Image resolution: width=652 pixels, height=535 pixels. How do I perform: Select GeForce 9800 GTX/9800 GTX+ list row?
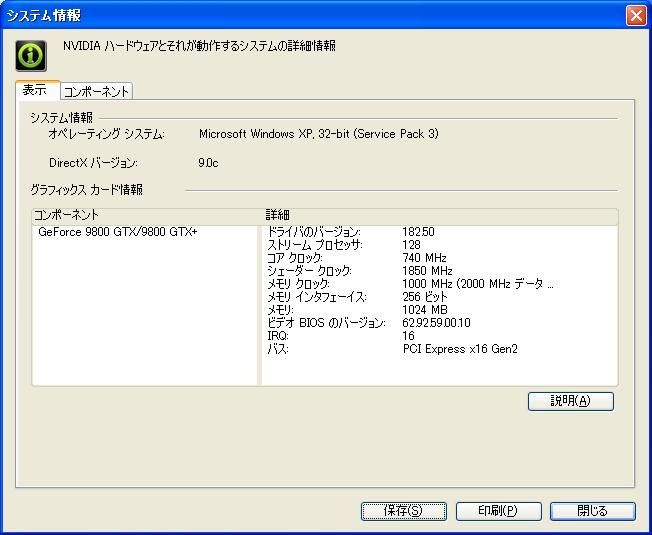tap(145, 232)
